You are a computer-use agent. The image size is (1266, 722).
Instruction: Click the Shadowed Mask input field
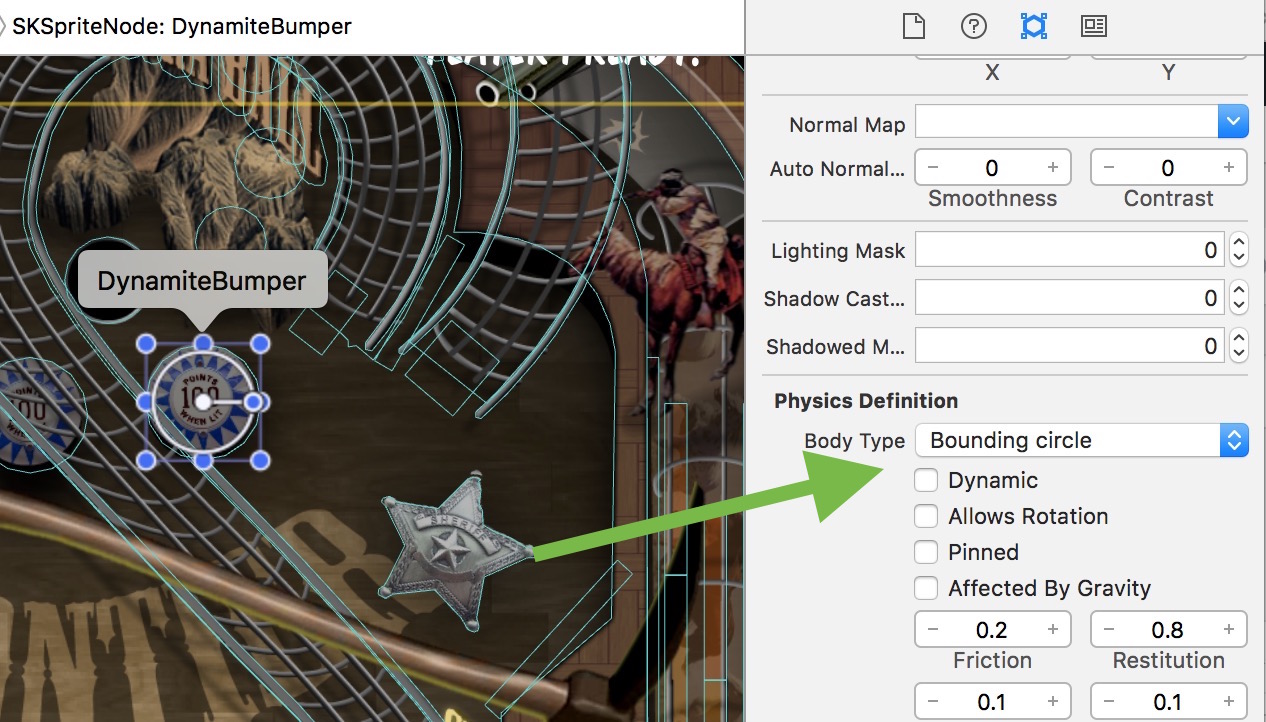pyautogui.click(x=1070, y=345)
